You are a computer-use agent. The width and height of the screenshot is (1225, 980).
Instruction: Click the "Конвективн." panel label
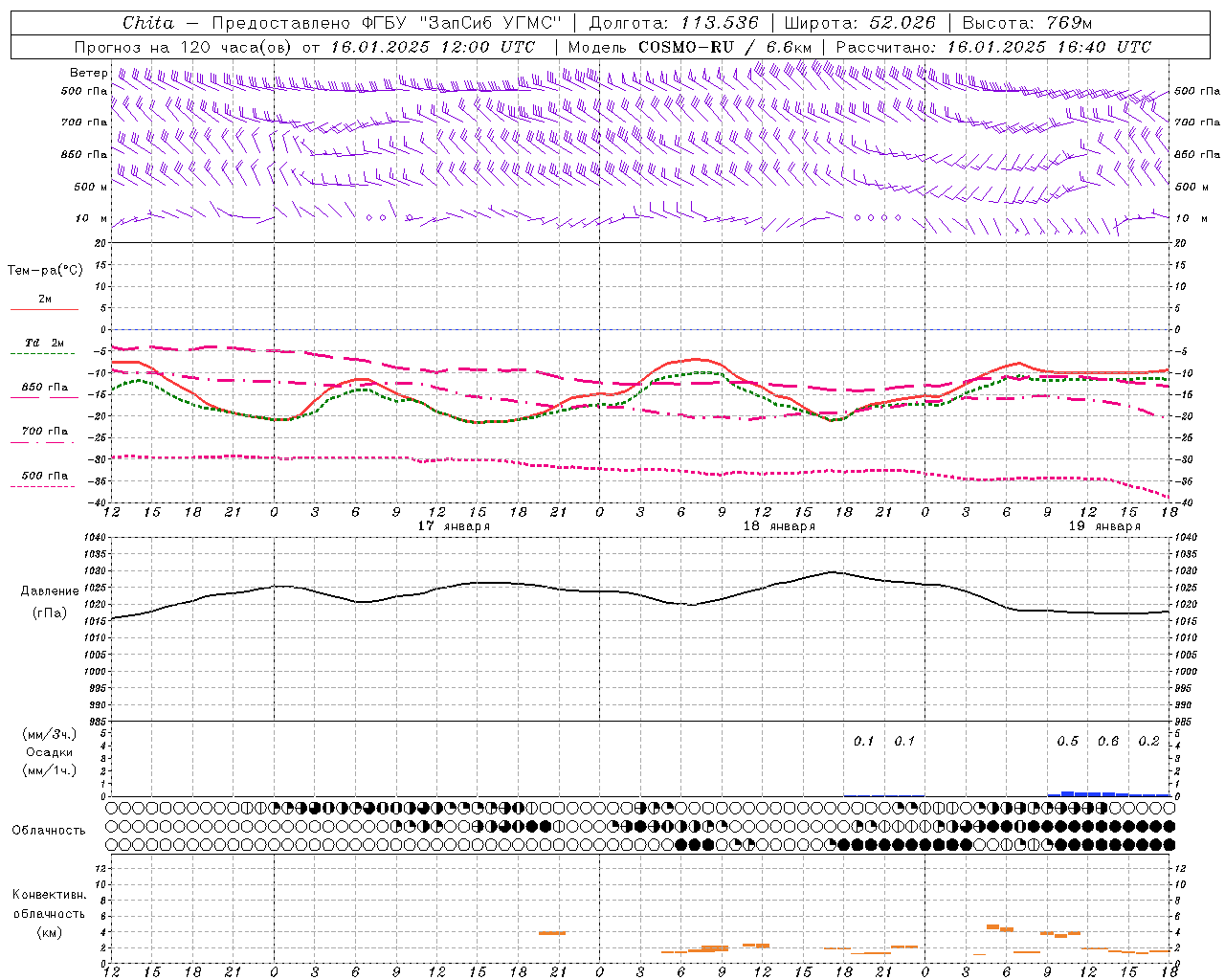[49, 895]
